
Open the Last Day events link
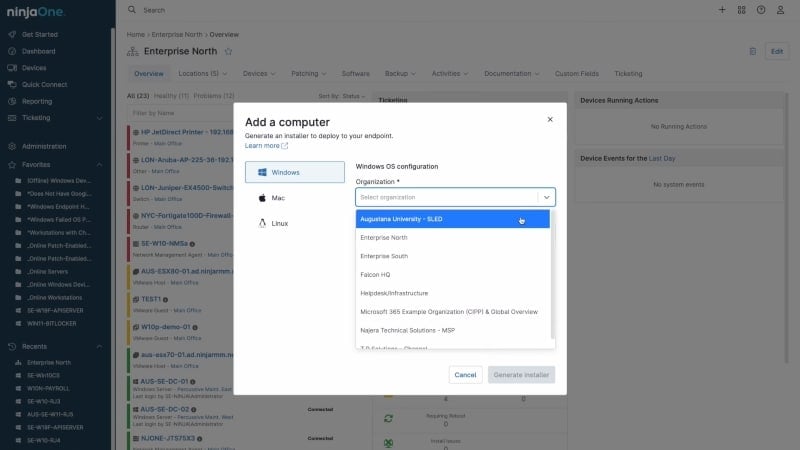[662, 159]
